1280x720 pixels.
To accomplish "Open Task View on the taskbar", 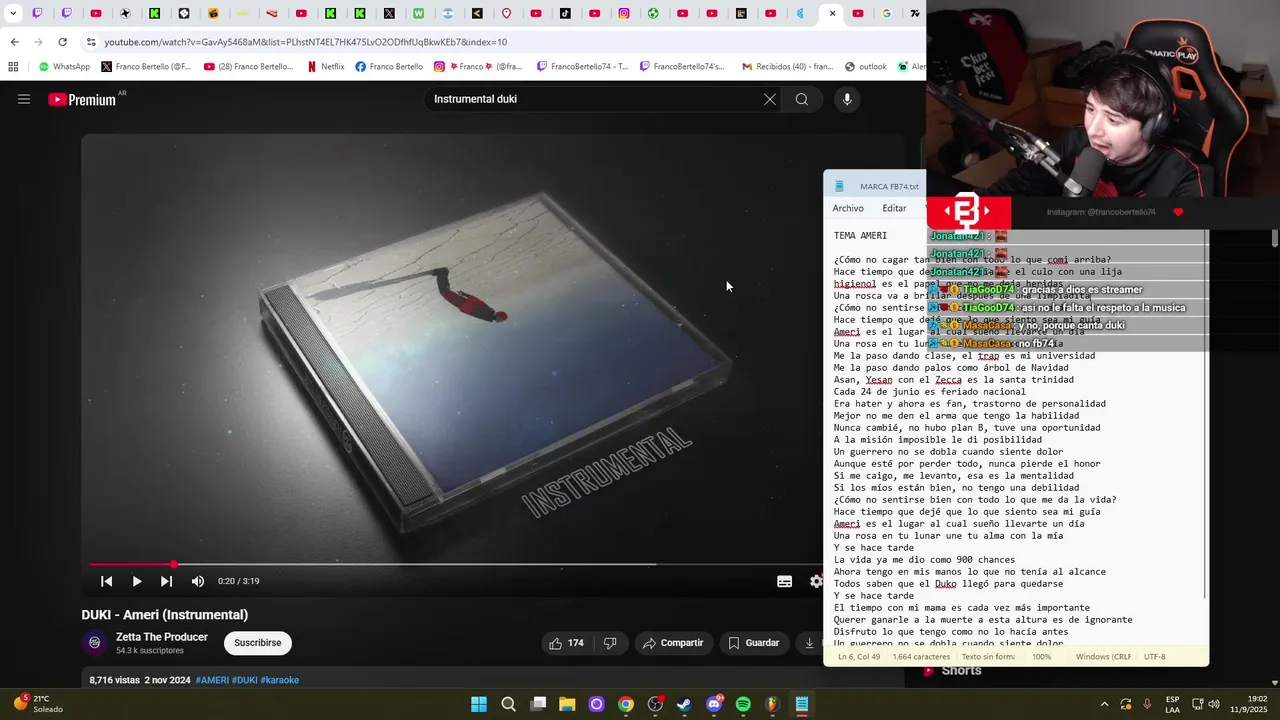I will (538, 704).
